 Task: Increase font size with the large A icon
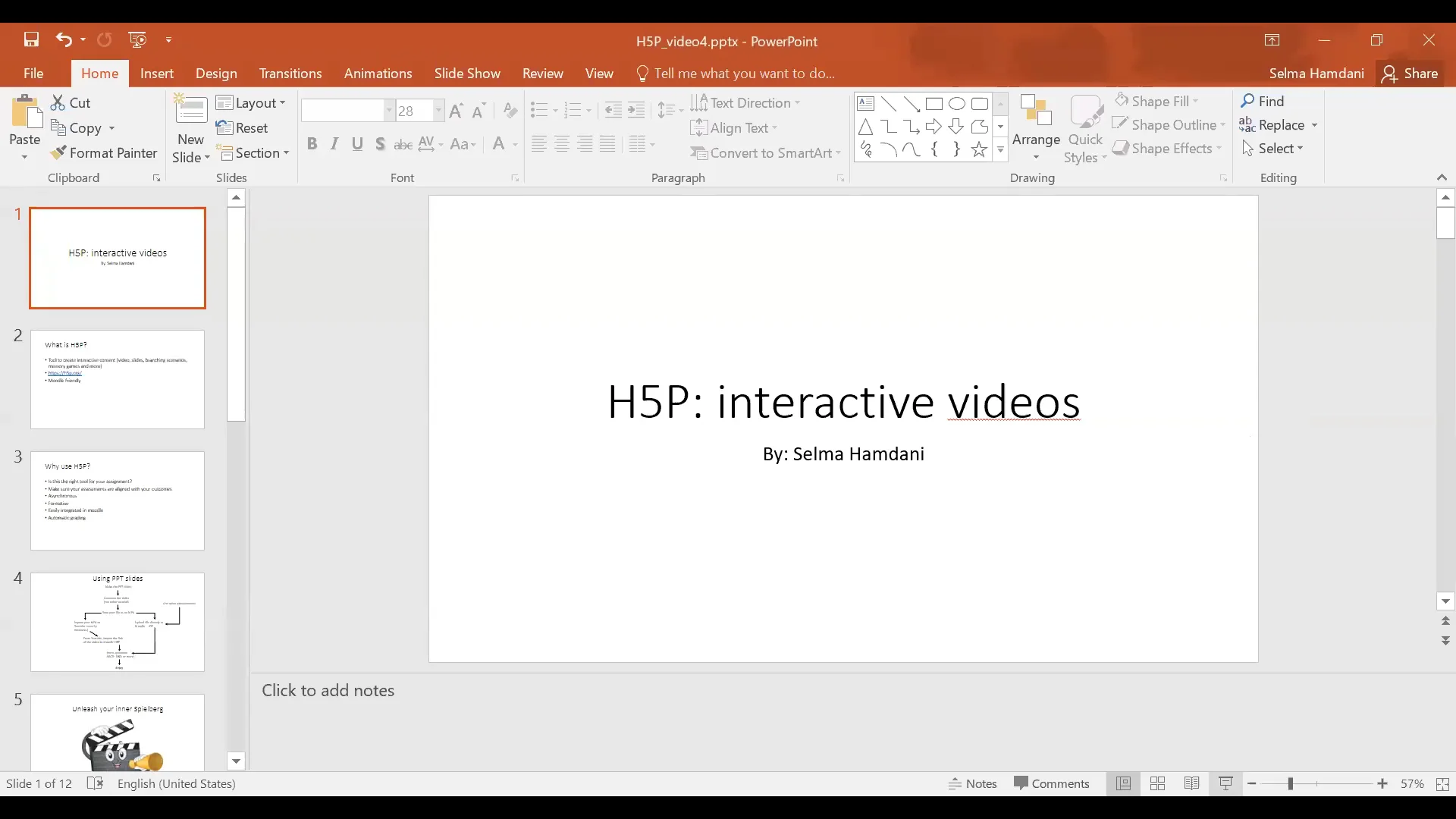point(456,111)
